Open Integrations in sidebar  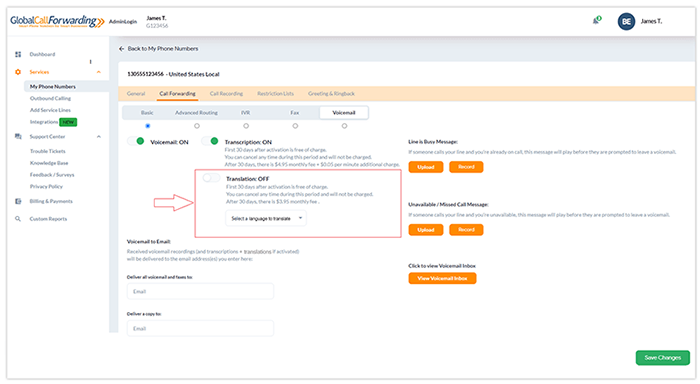(44, 122)
